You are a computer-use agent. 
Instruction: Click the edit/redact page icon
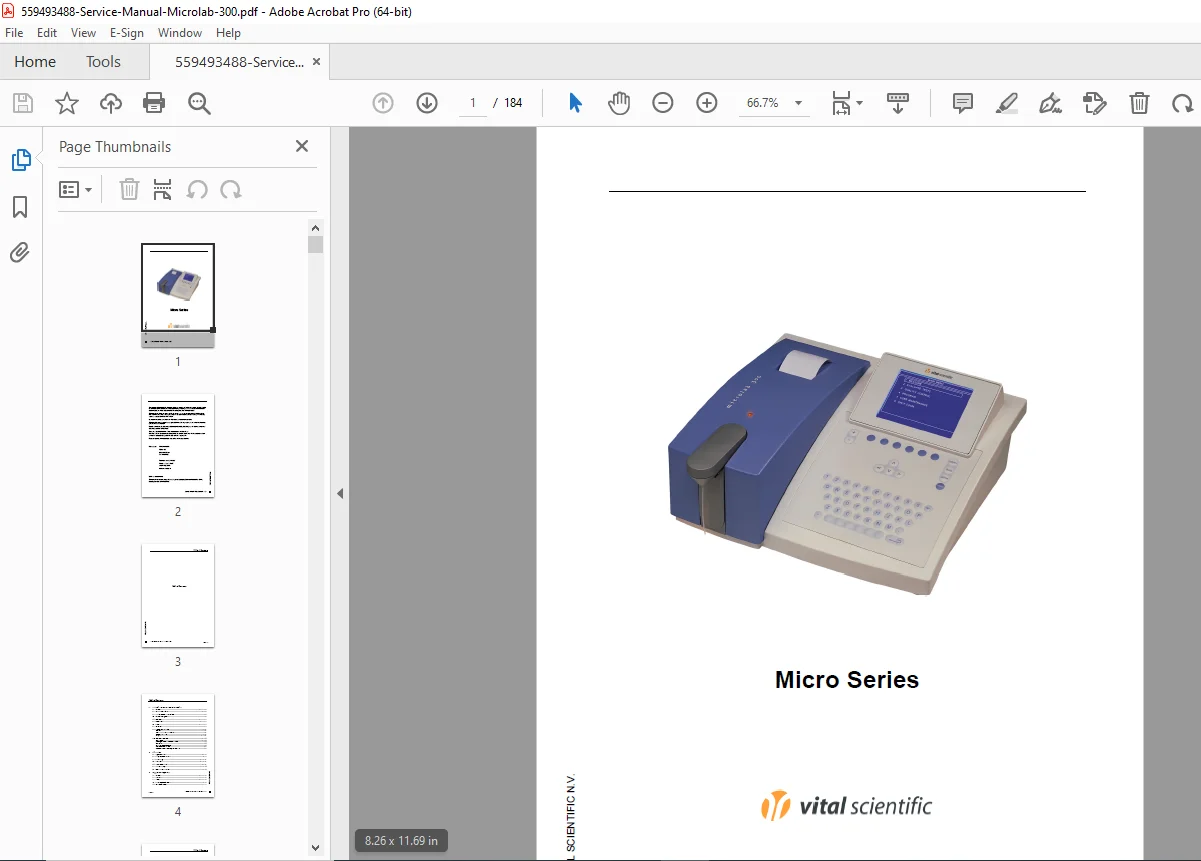point(1095,103)
